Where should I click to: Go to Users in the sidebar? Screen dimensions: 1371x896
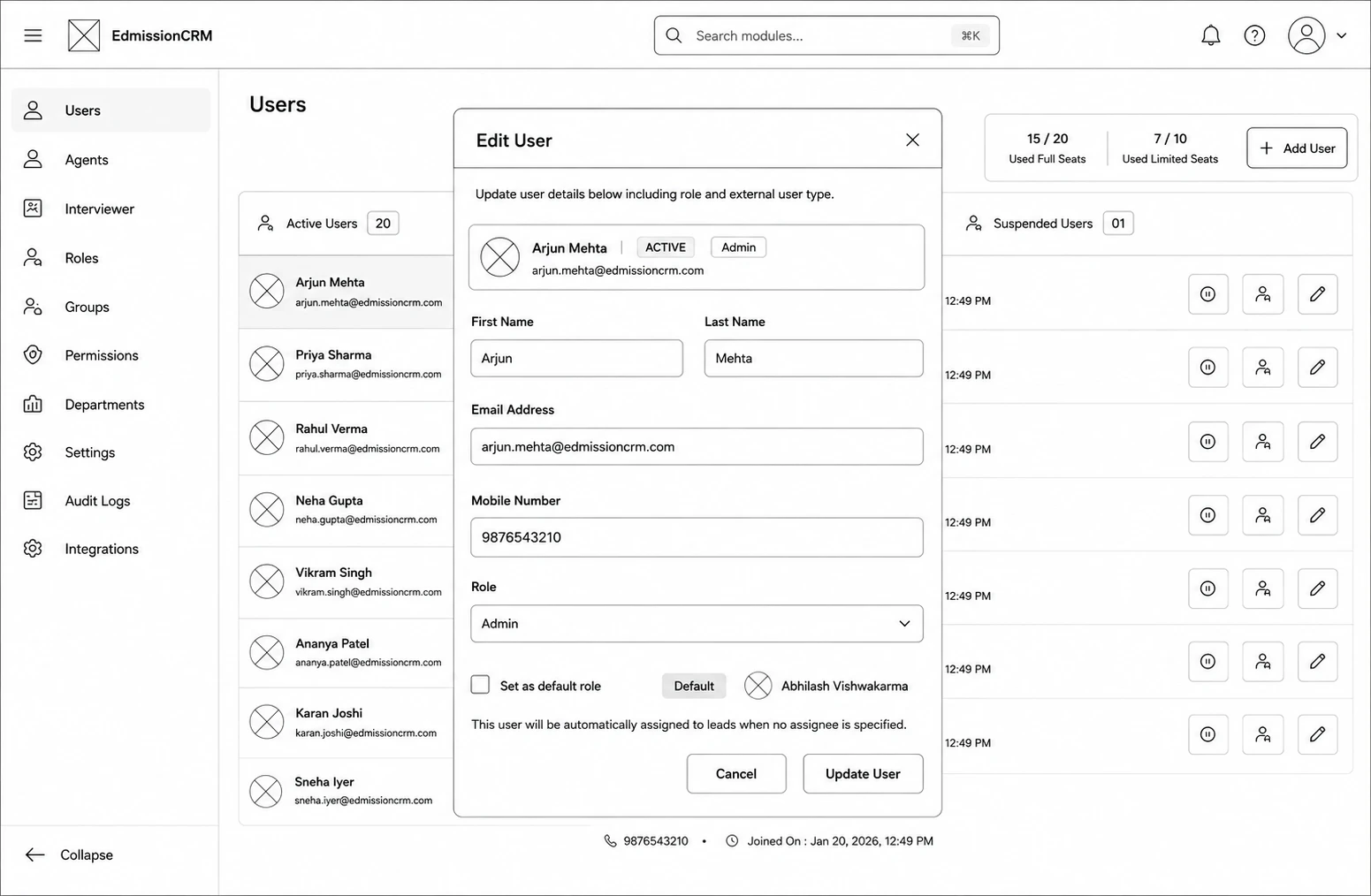click(x=110, y=110)
